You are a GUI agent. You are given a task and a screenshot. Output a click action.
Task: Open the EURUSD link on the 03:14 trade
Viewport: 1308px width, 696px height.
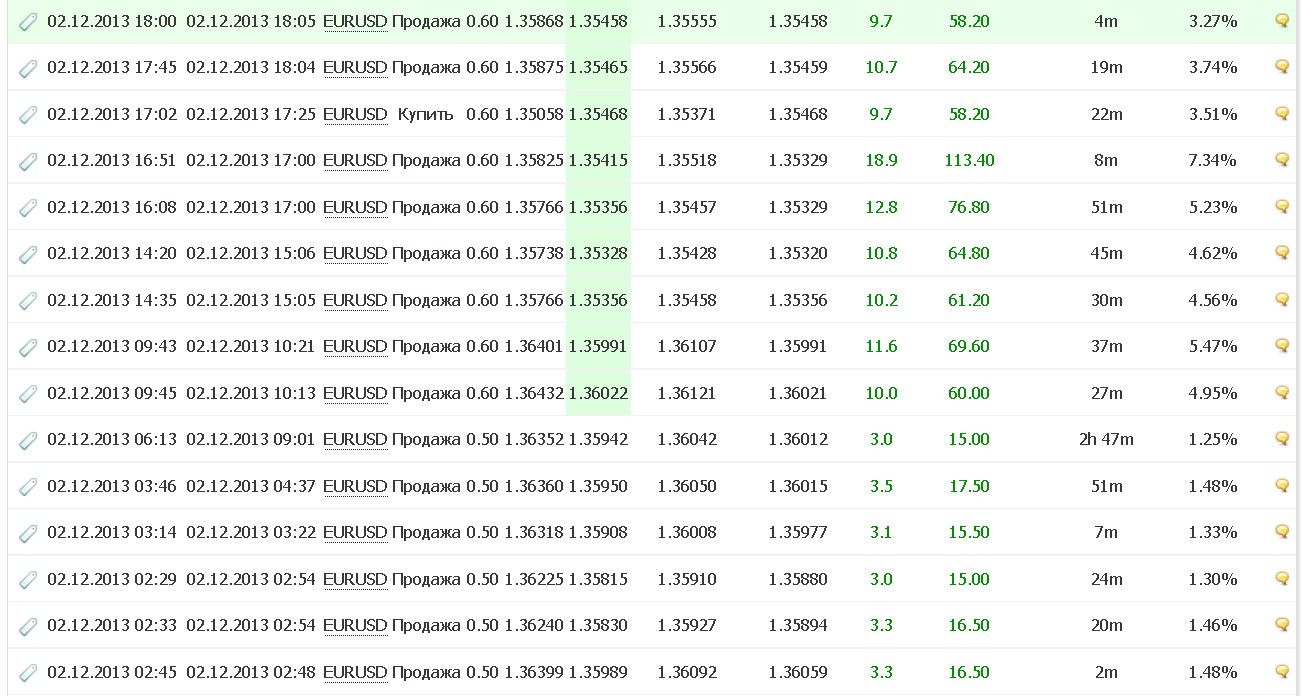(355, 532)
